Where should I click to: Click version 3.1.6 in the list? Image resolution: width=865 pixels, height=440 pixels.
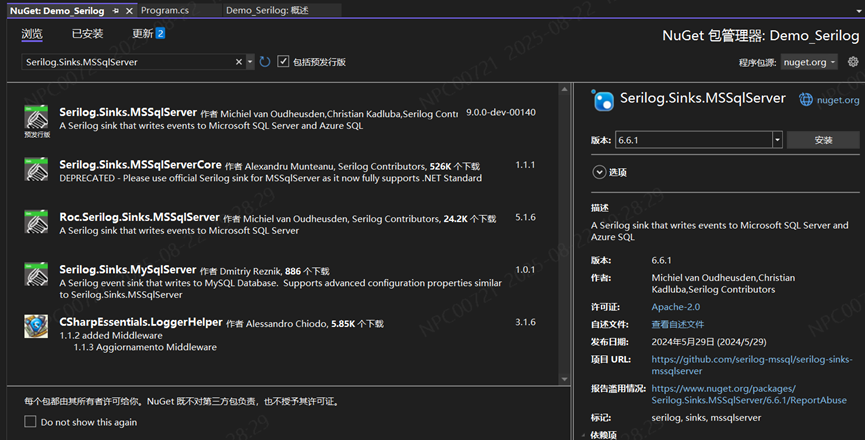click(525, 321)
